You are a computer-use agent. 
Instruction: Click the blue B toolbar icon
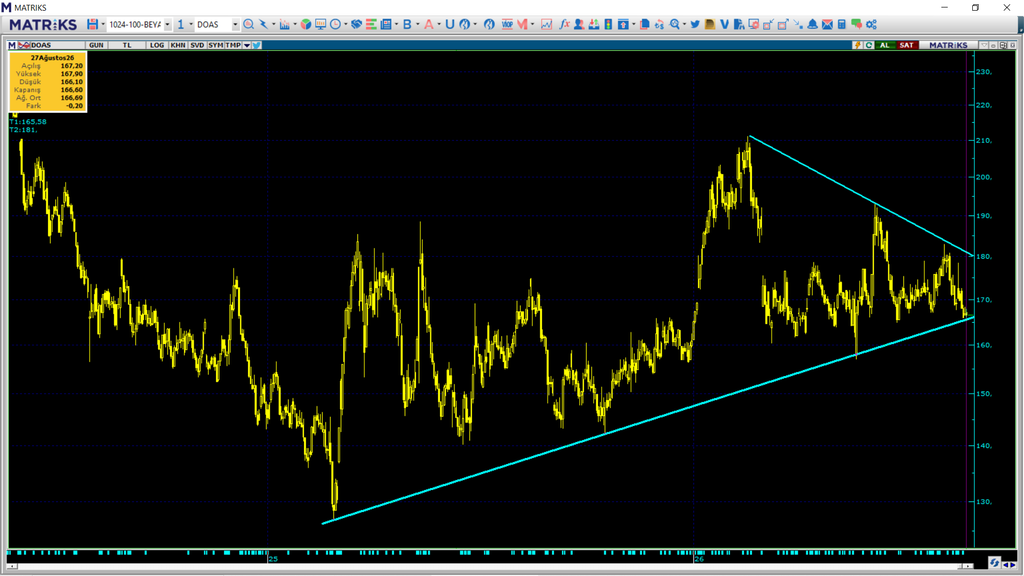tap(407, 24)
